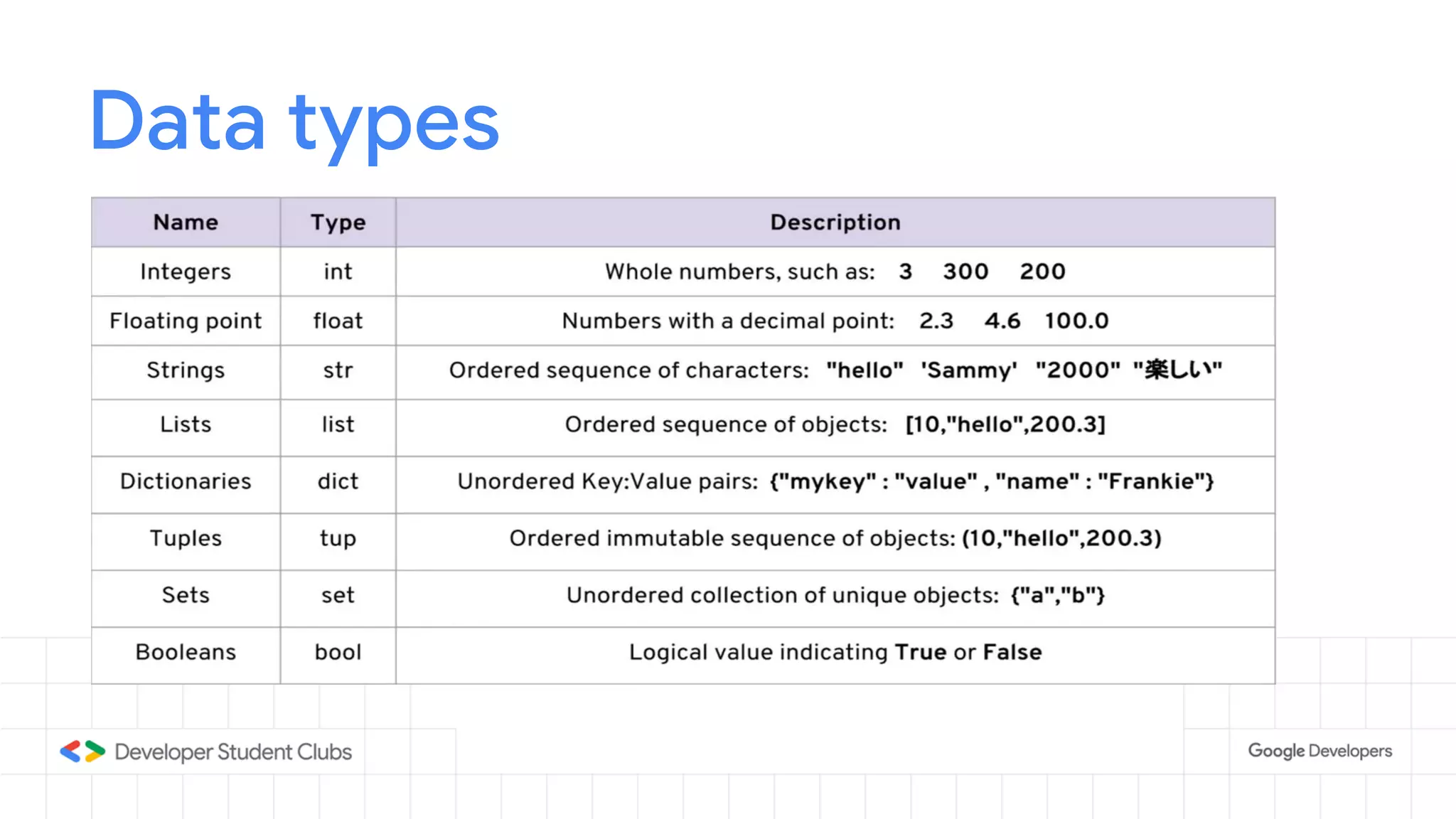This screenshot has height=819, width=1456.
Task: Select the 'bool' type cell
Action: click(x=338, y=652)
